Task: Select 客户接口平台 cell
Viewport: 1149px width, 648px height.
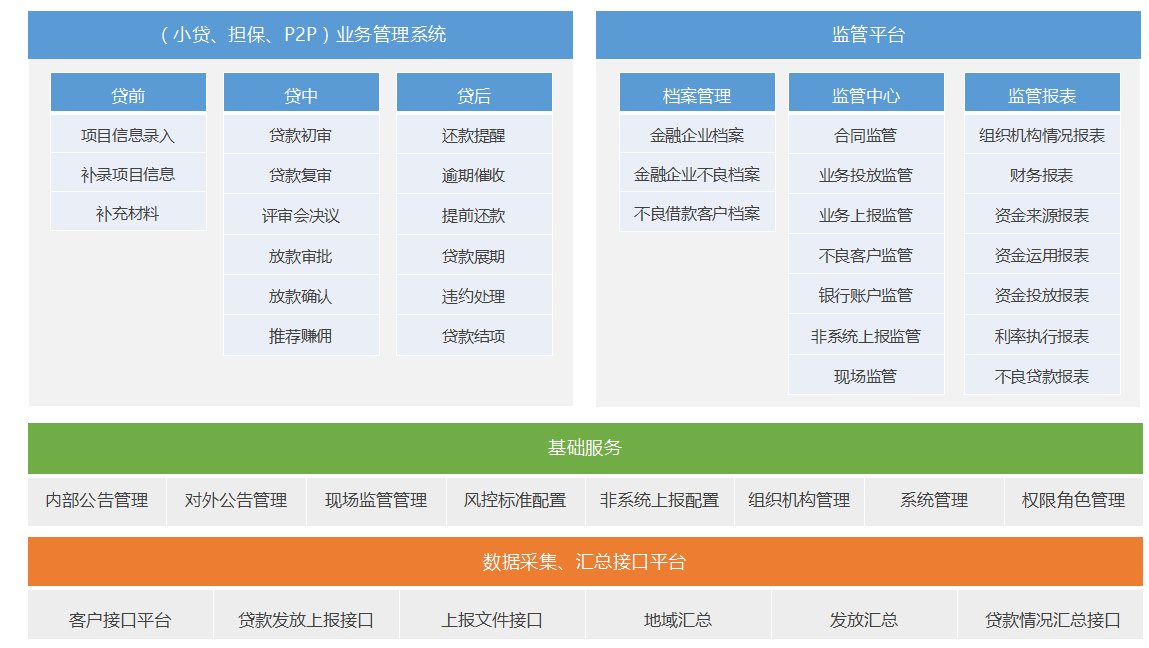Action: [x=120, y=620]
